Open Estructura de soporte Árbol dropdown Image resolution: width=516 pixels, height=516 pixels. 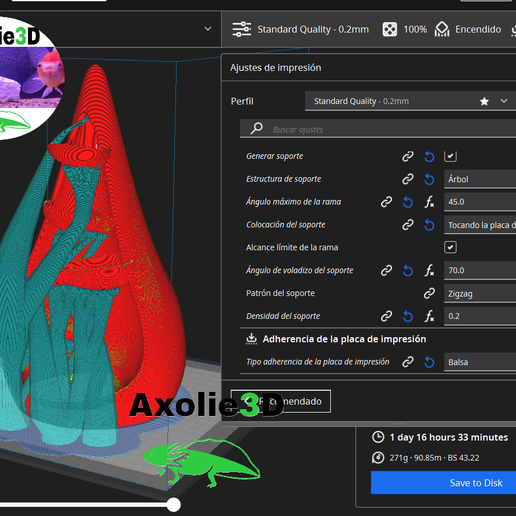pos(480,179)
